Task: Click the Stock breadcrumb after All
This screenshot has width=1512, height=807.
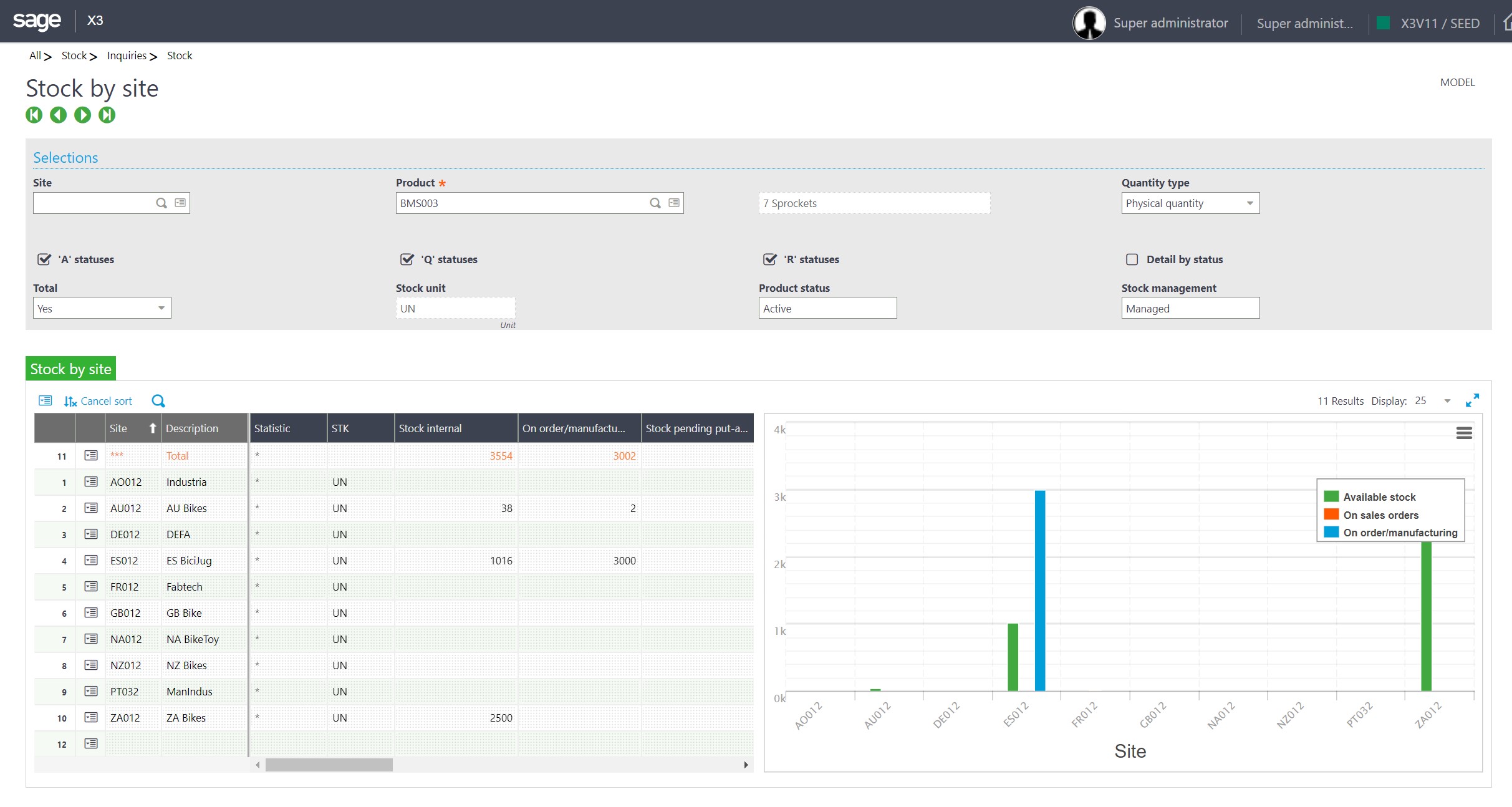Action: click(x=74, y=56)
